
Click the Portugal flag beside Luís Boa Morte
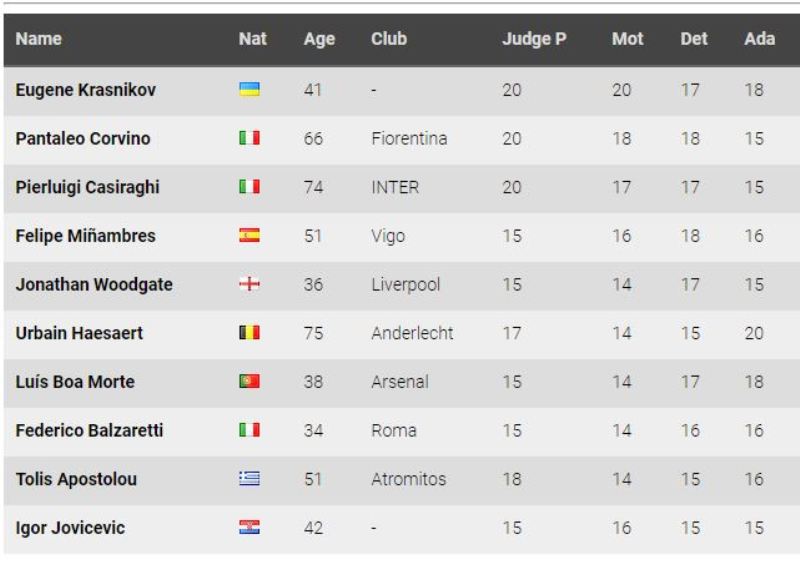[250, 382]
